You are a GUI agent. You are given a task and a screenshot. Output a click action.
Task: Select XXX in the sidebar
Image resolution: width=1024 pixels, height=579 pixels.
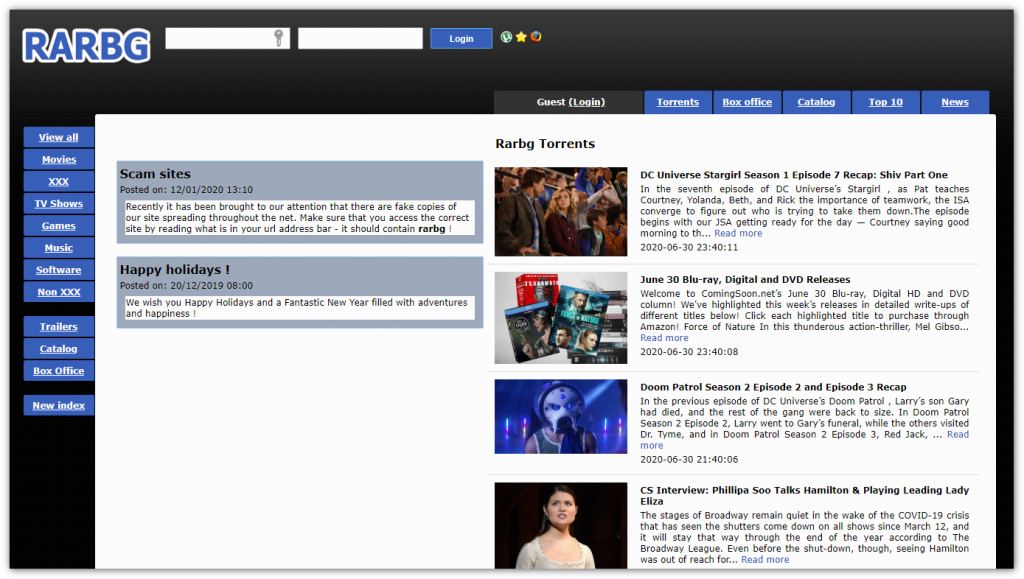coord(59,181)
